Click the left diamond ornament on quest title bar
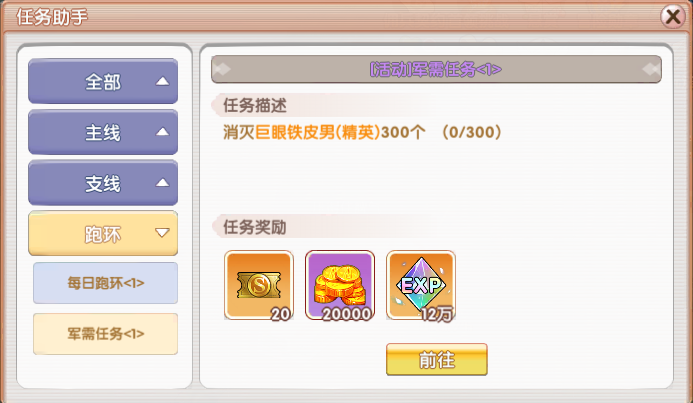This screenshot has height=403, width=693. (222, 69)
